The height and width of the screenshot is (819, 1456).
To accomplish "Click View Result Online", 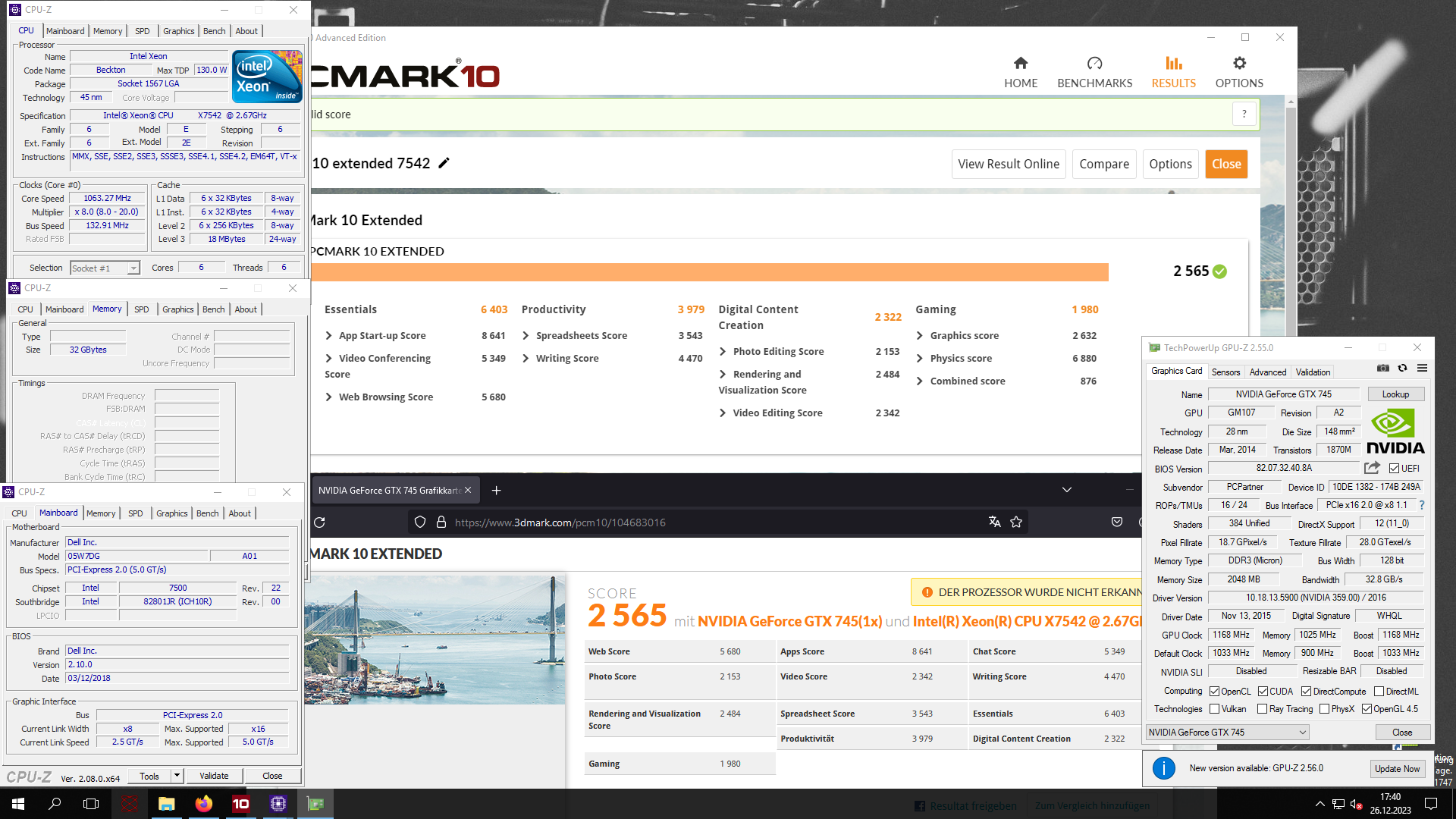I will pos(1009,164).
